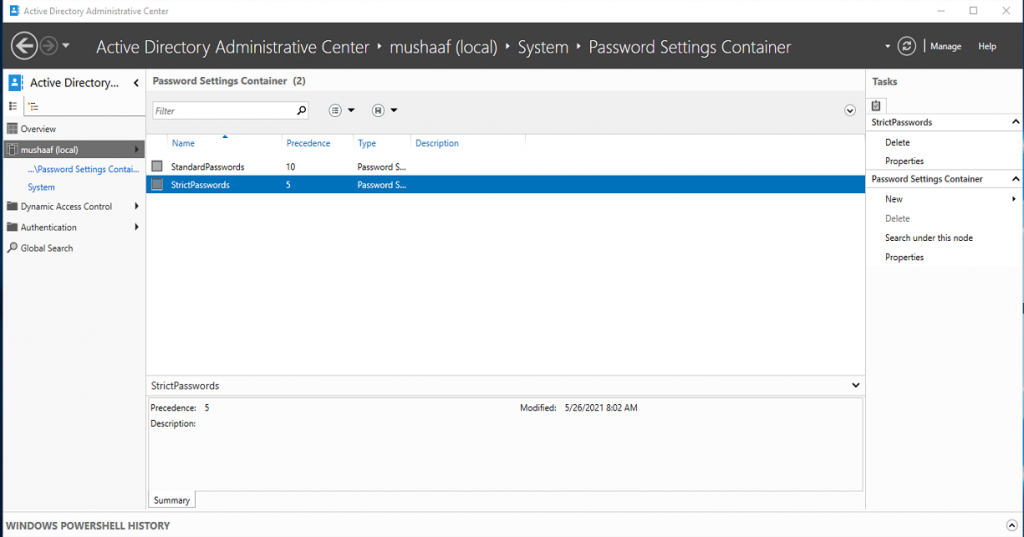
Task: Click the forward navigation arrow
Action: click(49, 46)
